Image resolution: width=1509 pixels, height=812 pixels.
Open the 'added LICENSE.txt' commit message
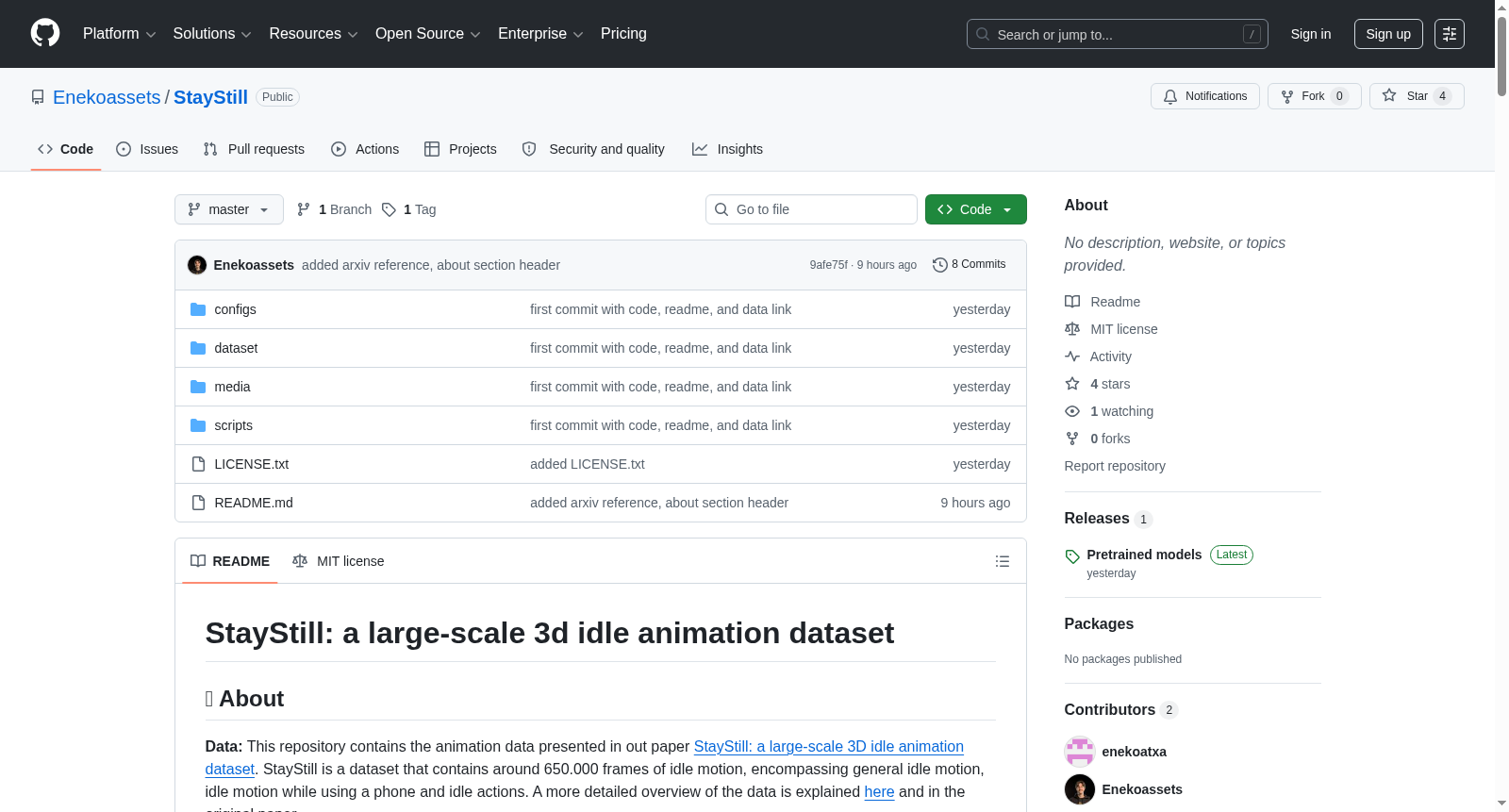(588, 464)
